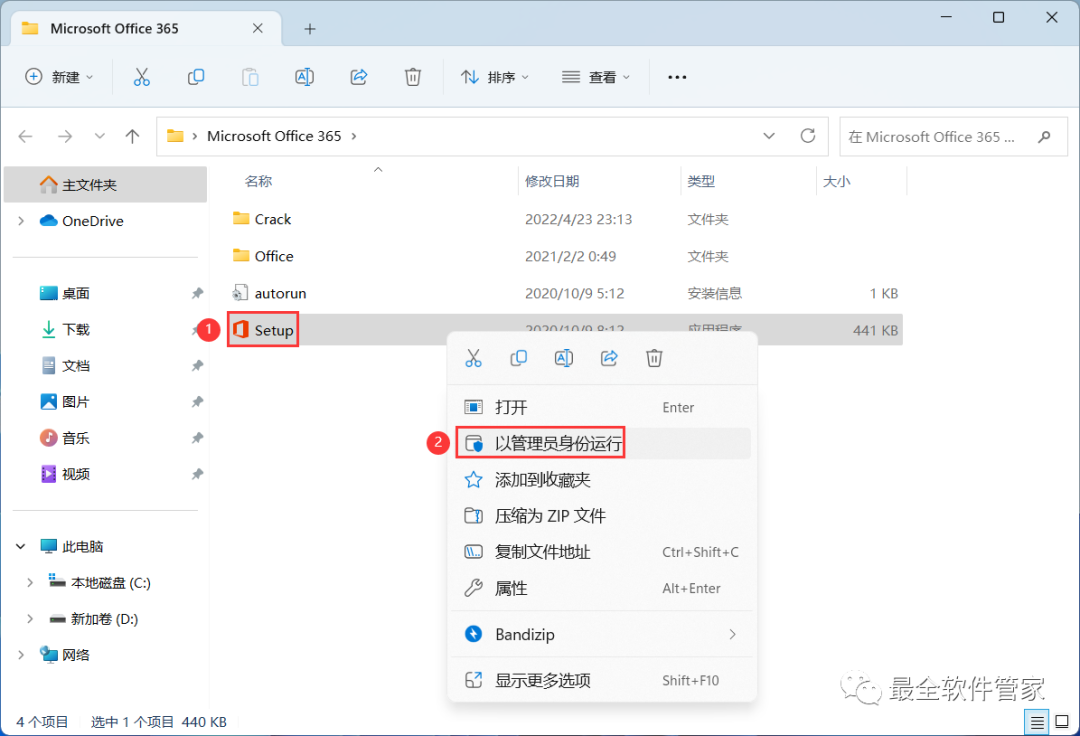Unpin 文档 using its pin icon
Image resolution: width=1080 pixels, height=736 pixels.
(197, 366)
